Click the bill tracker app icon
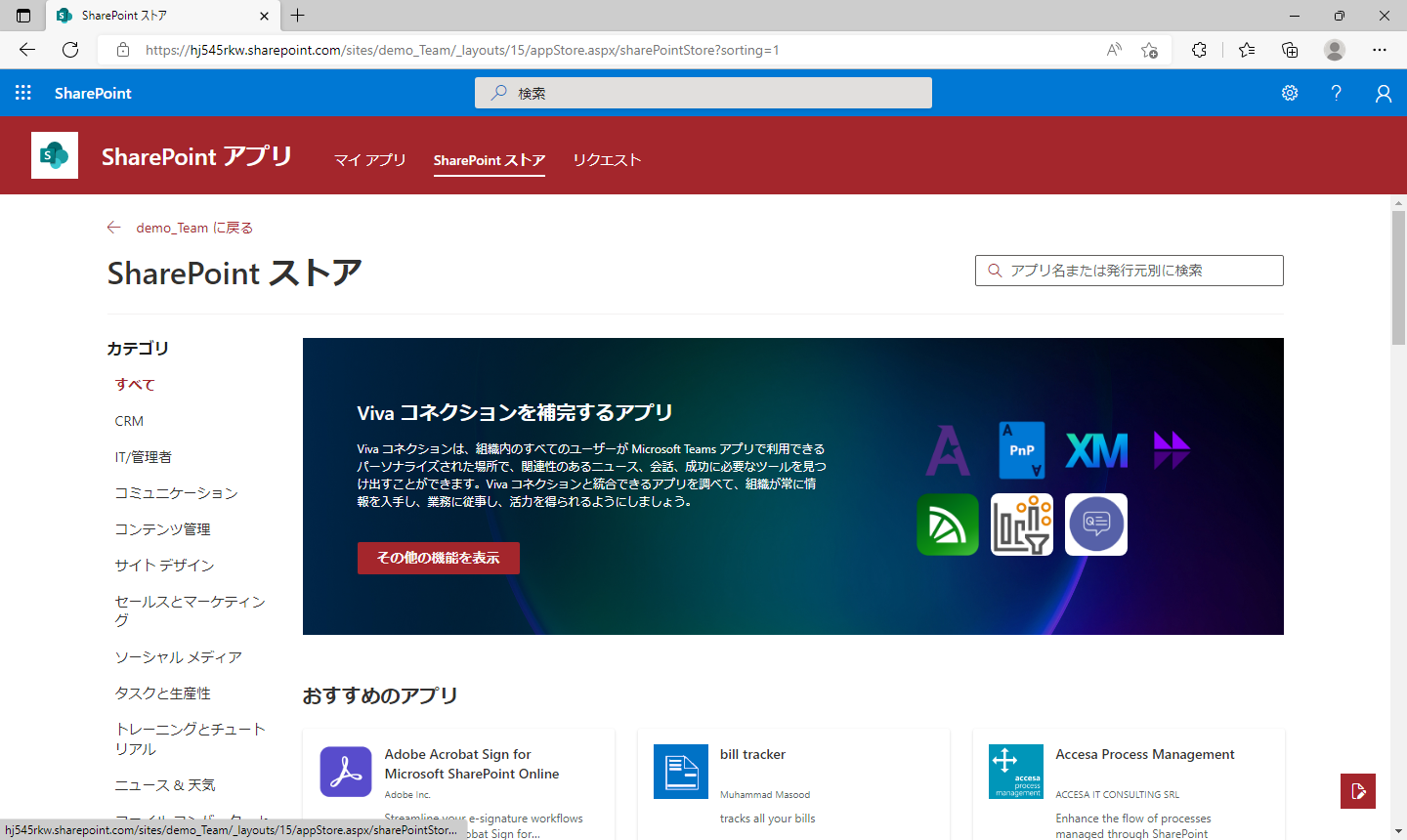 click(681, 772)
